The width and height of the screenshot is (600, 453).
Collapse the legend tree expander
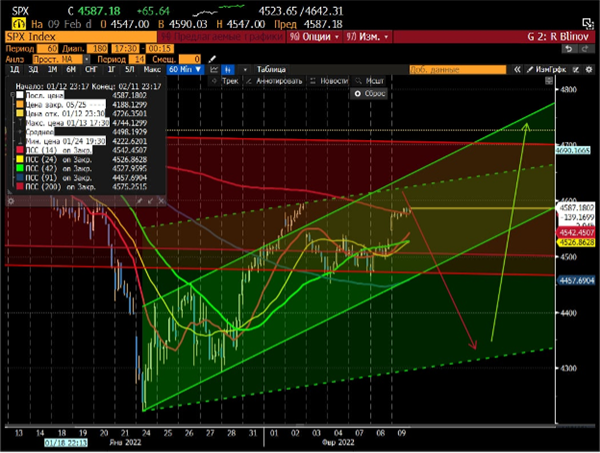point(12,94)
